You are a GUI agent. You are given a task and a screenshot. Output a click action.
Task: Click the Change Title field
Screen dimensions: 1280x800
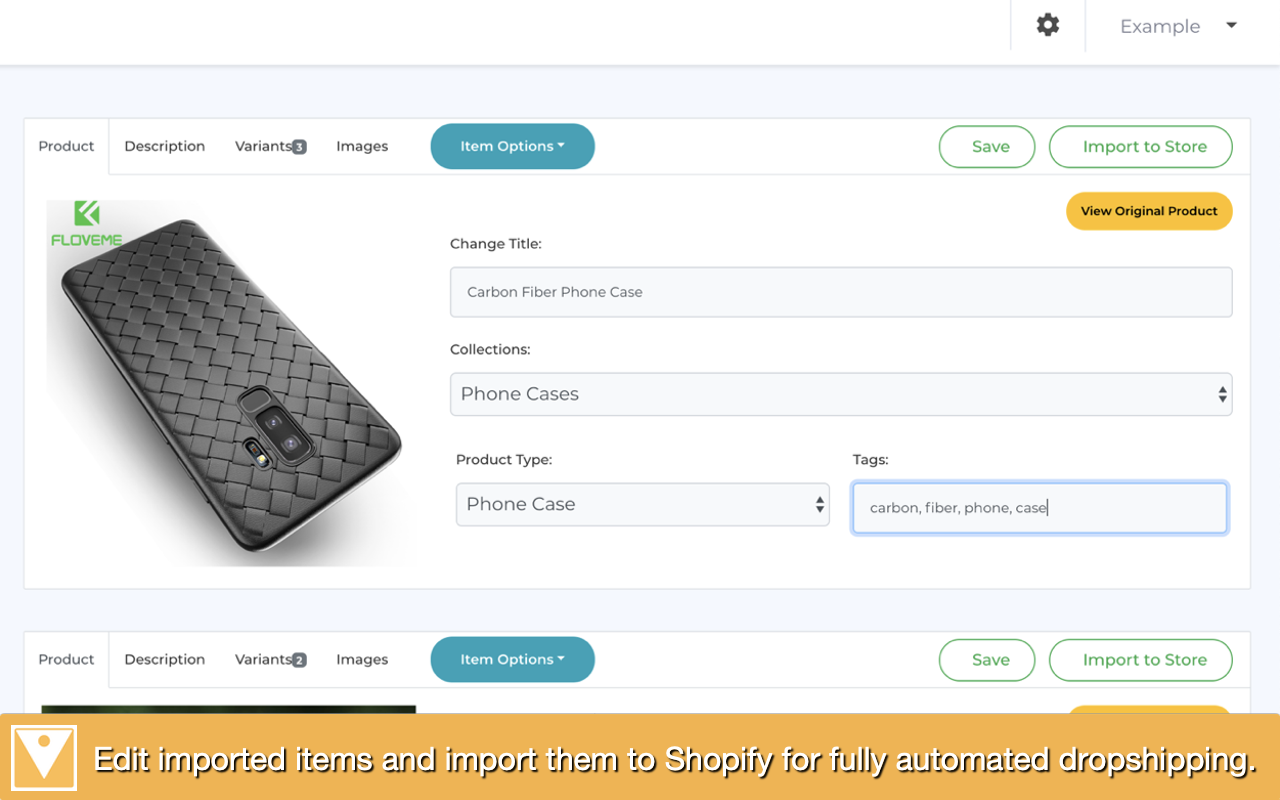(x=840, y=291)
